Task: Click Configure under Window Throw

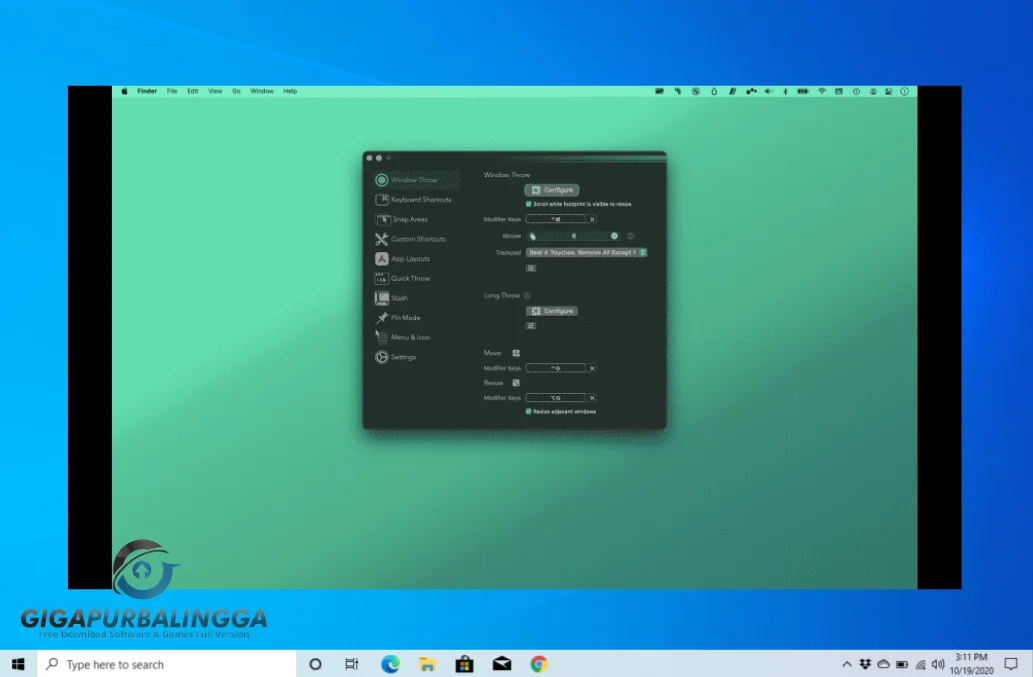Action: pyautogui.click(x=552, y=190)
